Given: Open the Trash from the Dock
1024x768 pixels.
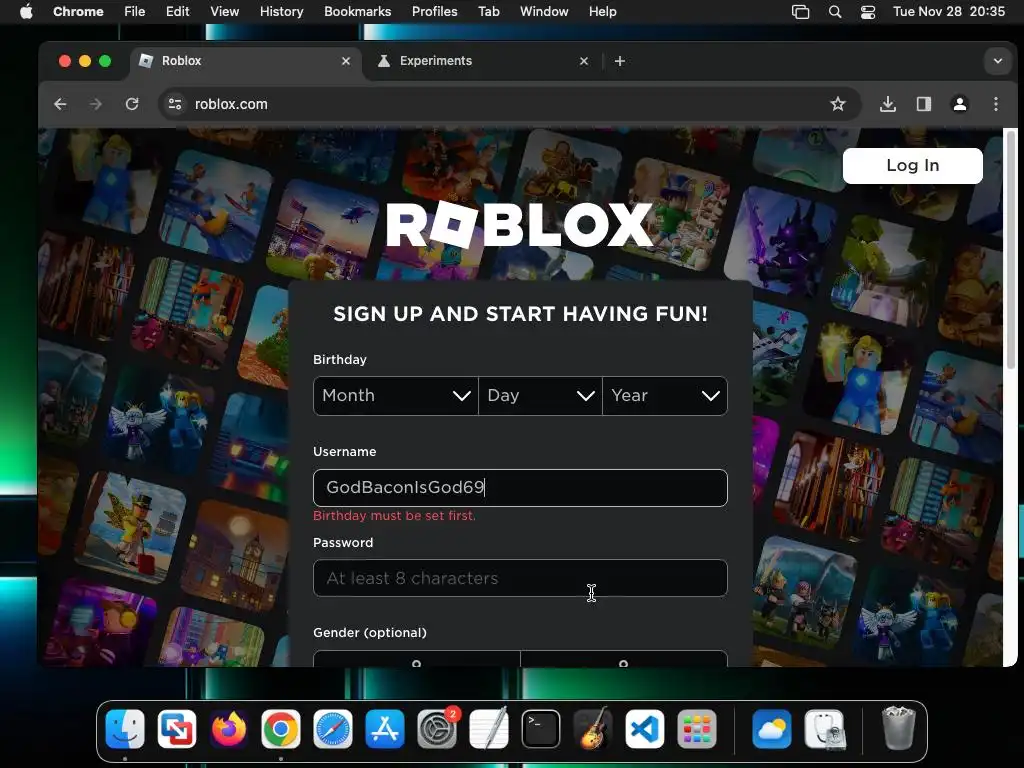Looking at the screenshot, I should (898, 729).
